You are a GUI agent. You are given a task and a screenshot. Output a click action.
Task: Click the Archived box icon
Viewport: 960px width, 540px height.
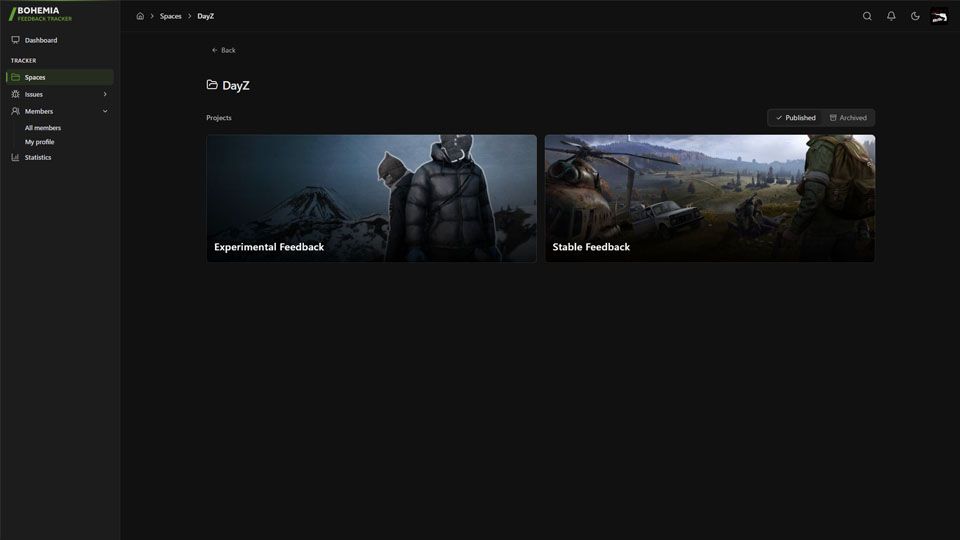coord(833,118)
